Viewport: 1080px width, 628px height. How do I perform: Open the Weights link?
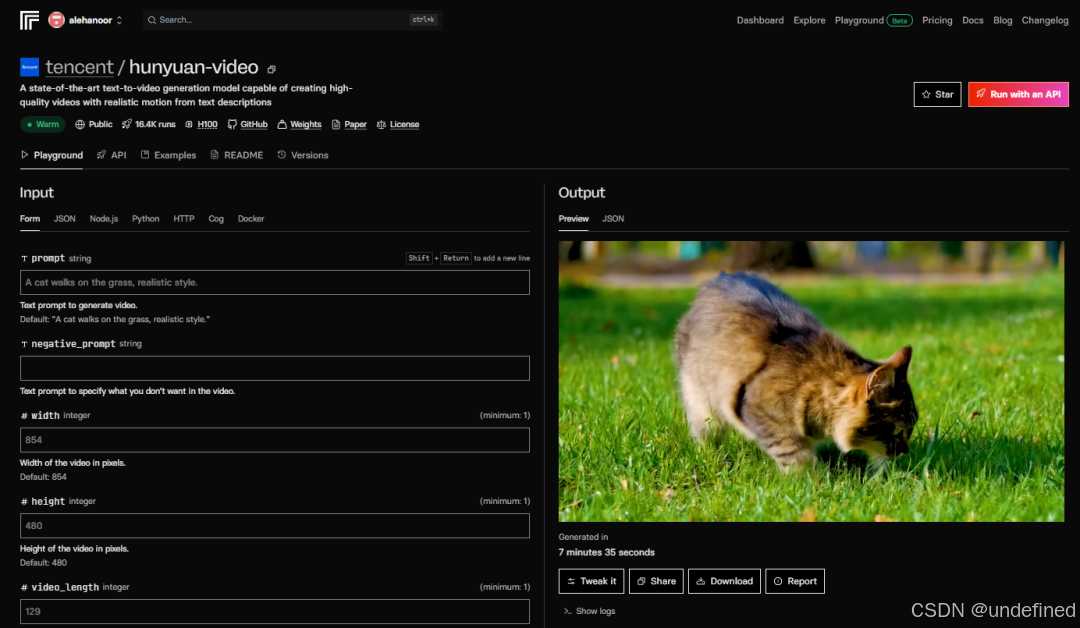pos(305,125)
